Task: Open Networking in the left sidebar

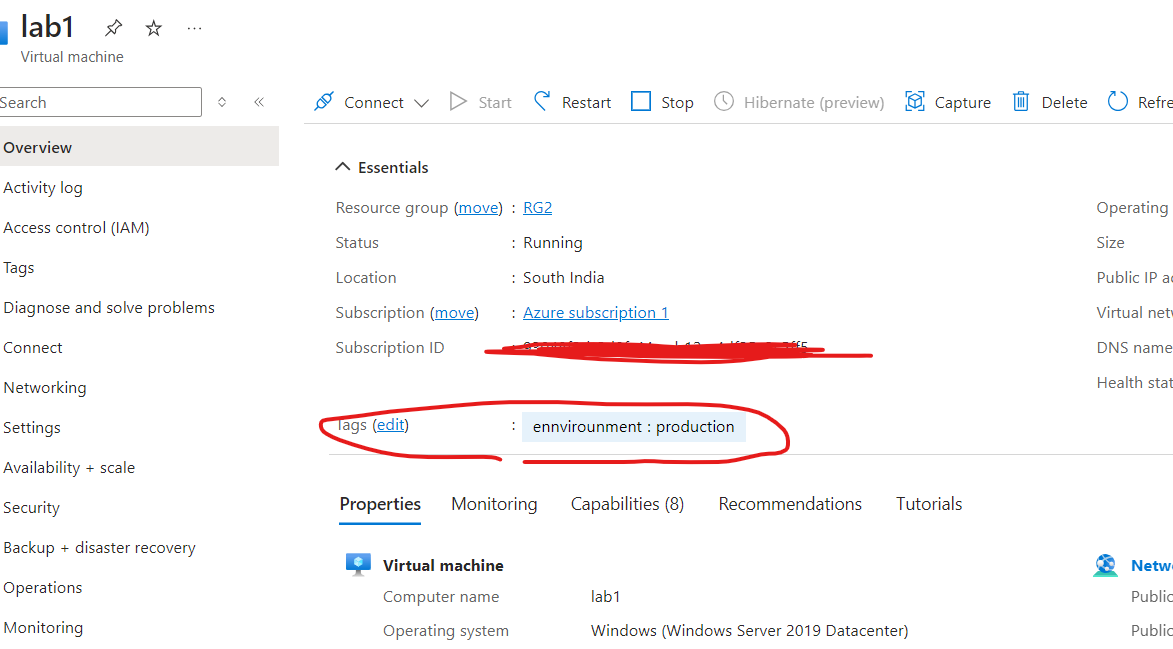Action: pyautogui.click(x=45, y=387)
